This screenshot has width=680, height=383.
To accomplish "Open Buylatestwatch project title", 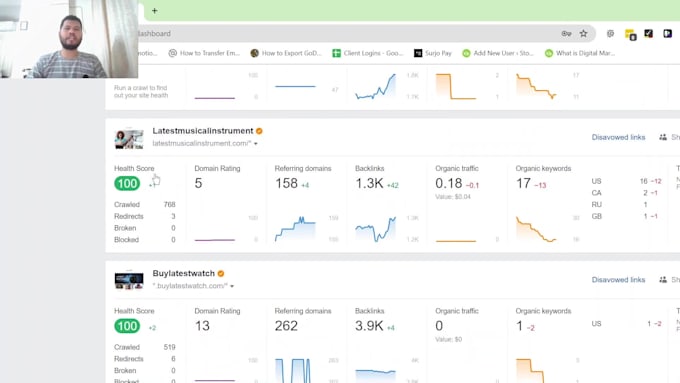I will (x=183, y=273).
